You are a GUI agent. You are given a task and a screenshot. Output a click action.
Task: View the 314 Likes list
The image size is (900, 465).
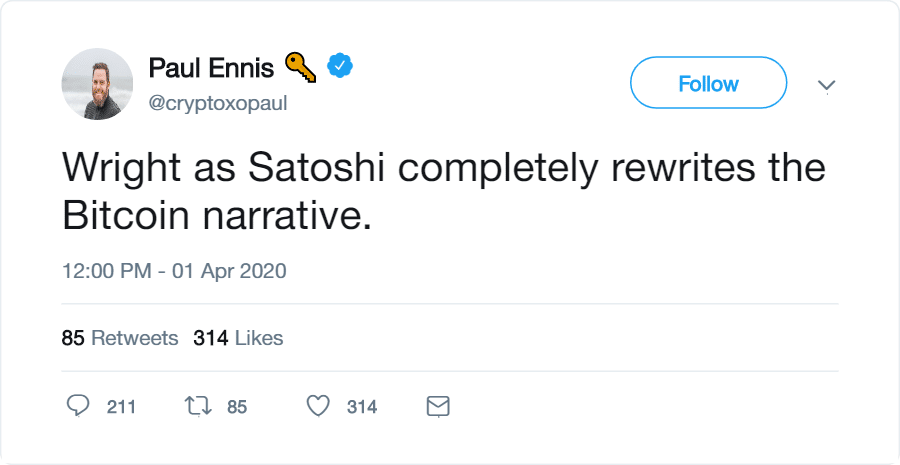tap(238, 338)
